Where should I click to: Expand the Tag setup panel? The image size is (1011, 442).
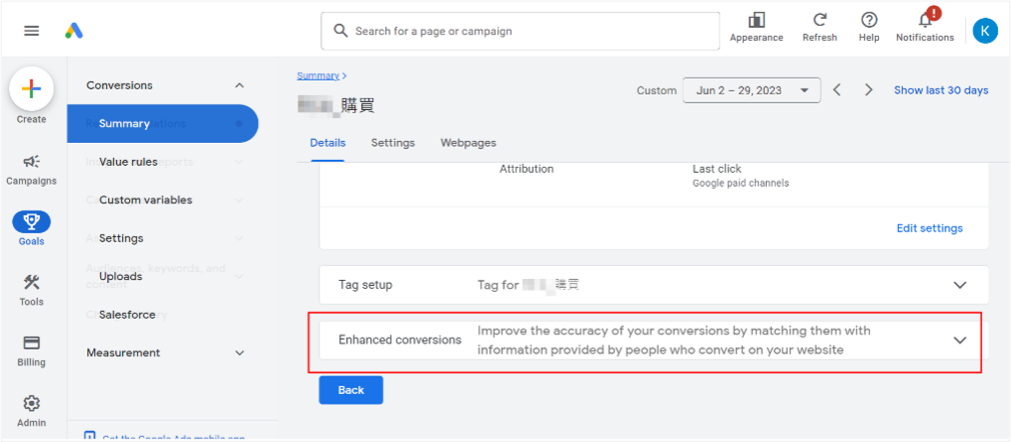960,285
